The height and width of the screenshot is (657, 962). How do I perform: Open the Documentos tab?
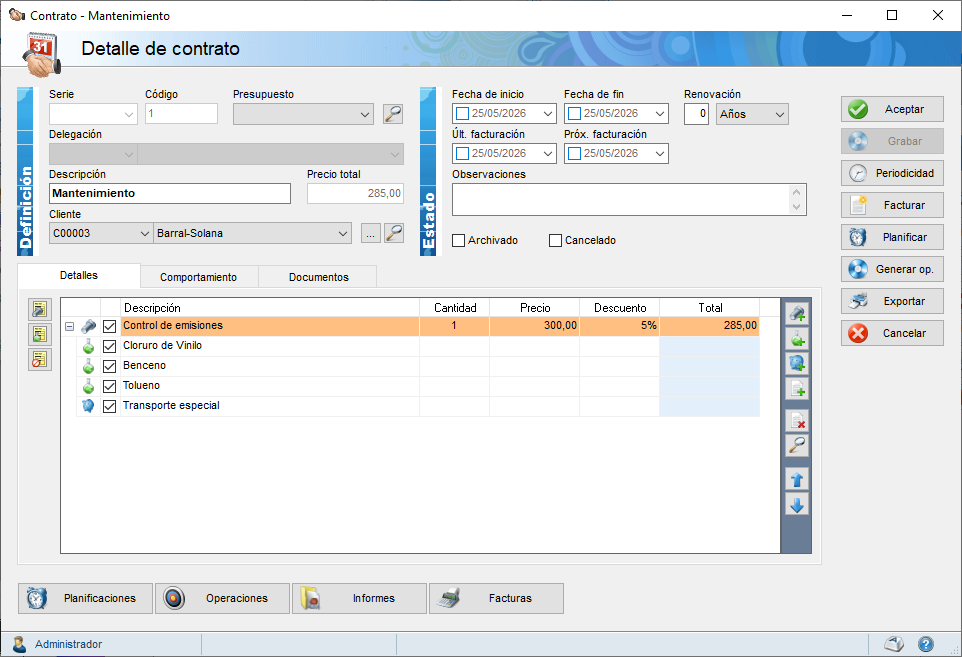pyautogui.click(x=318, y=277)
